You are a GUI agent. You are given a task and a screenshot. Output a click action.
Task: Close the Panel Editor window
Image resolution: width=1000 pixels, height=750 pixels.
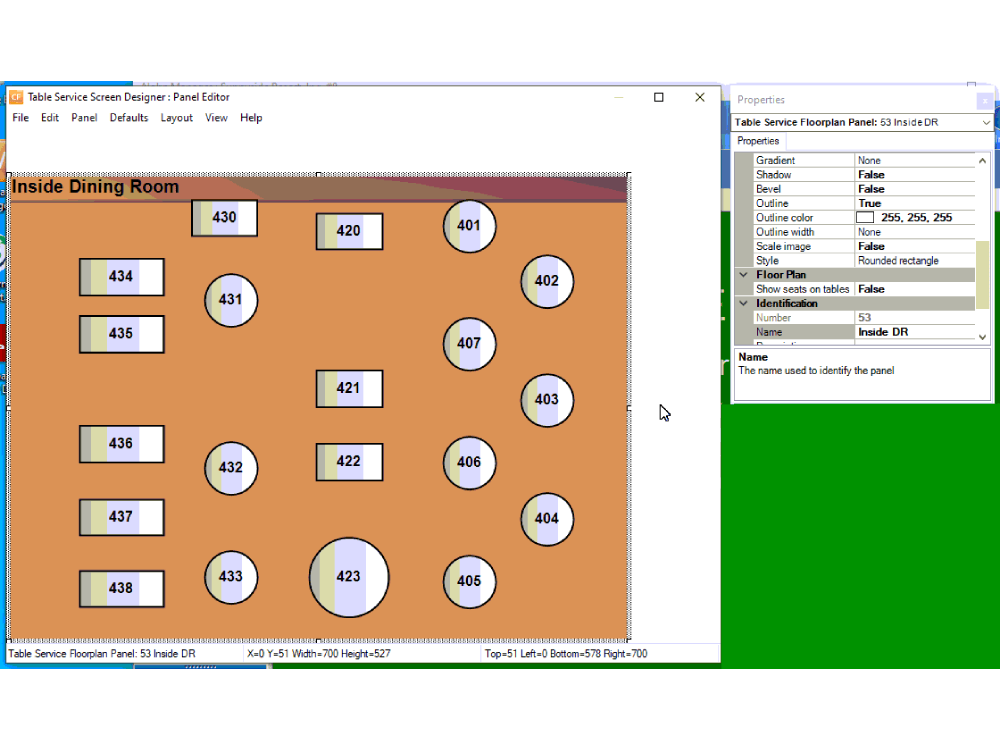click(700, 97)
